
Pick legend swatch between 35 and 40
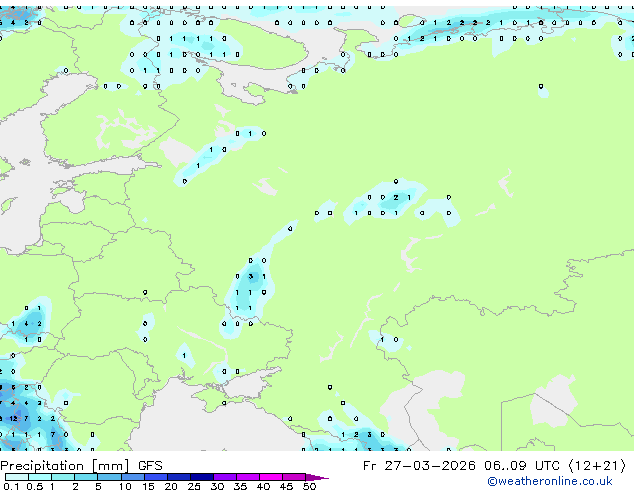pyautogui.click(x=248, y=477)
